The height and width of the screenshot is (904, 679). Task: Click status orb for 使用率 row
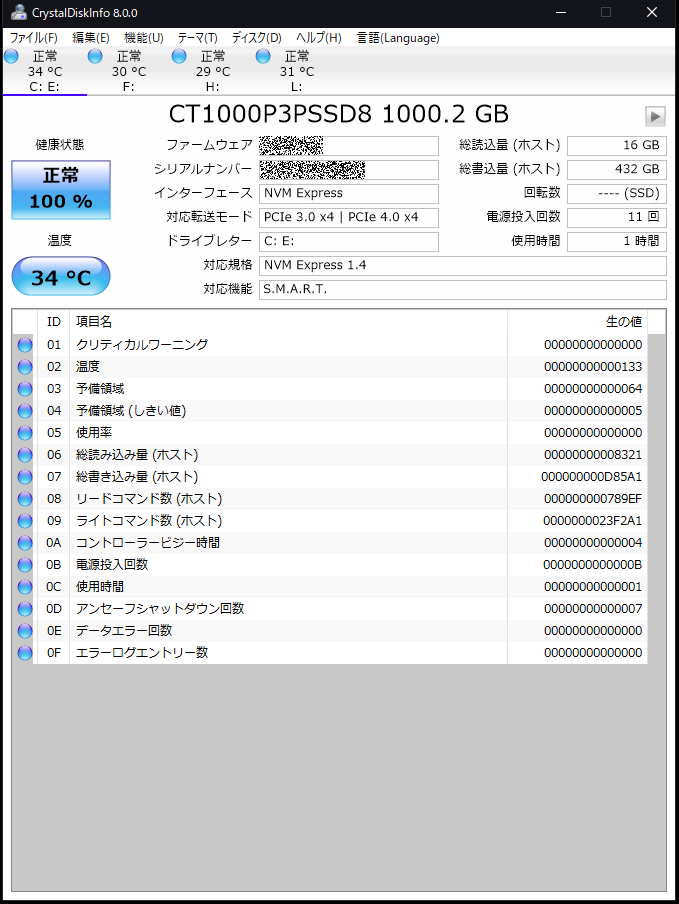click(25, 432)
